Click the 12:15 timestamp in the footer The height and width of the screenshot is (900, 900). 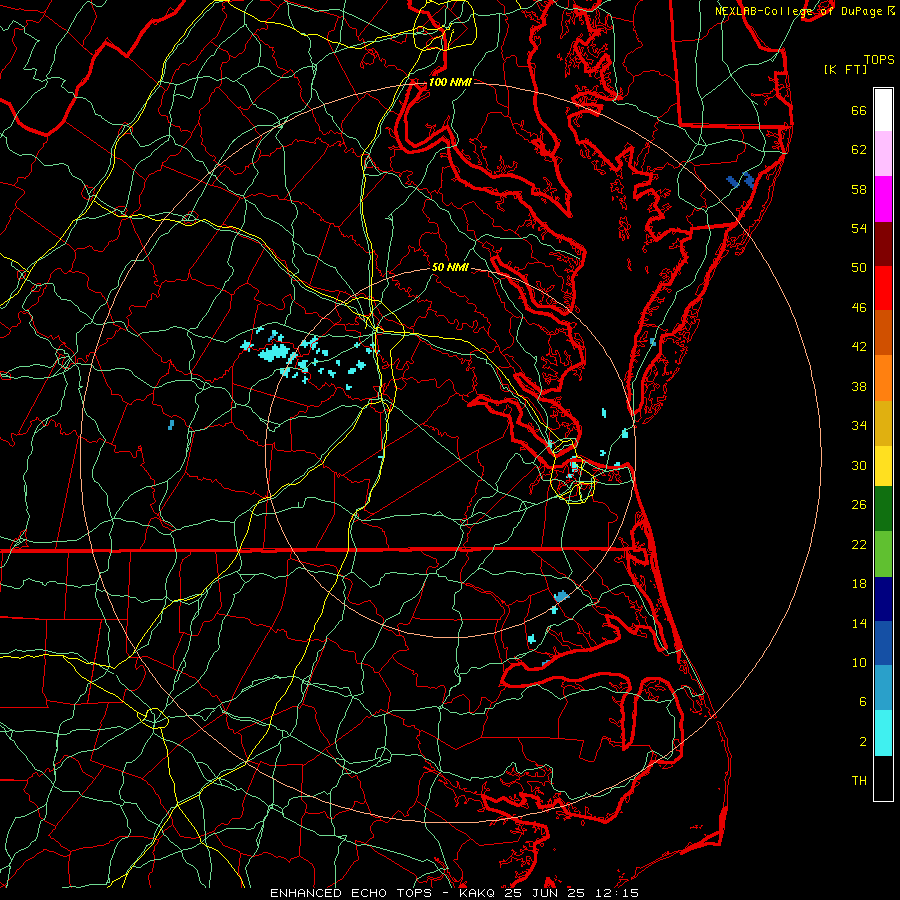[x=617, y=893]
